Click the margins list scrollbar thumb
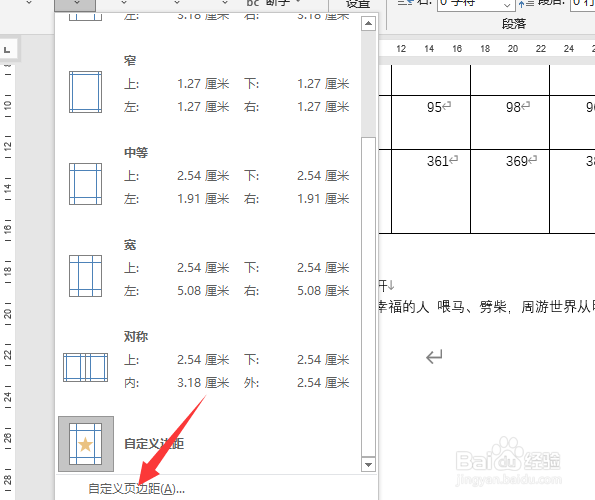The height and width of the screenshot is (500, 595). [x=368, y=297]
